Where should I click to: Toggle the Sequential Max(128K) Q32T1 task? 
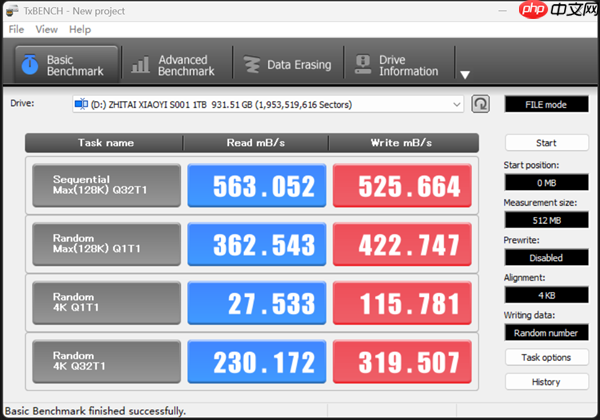[106, 186]
